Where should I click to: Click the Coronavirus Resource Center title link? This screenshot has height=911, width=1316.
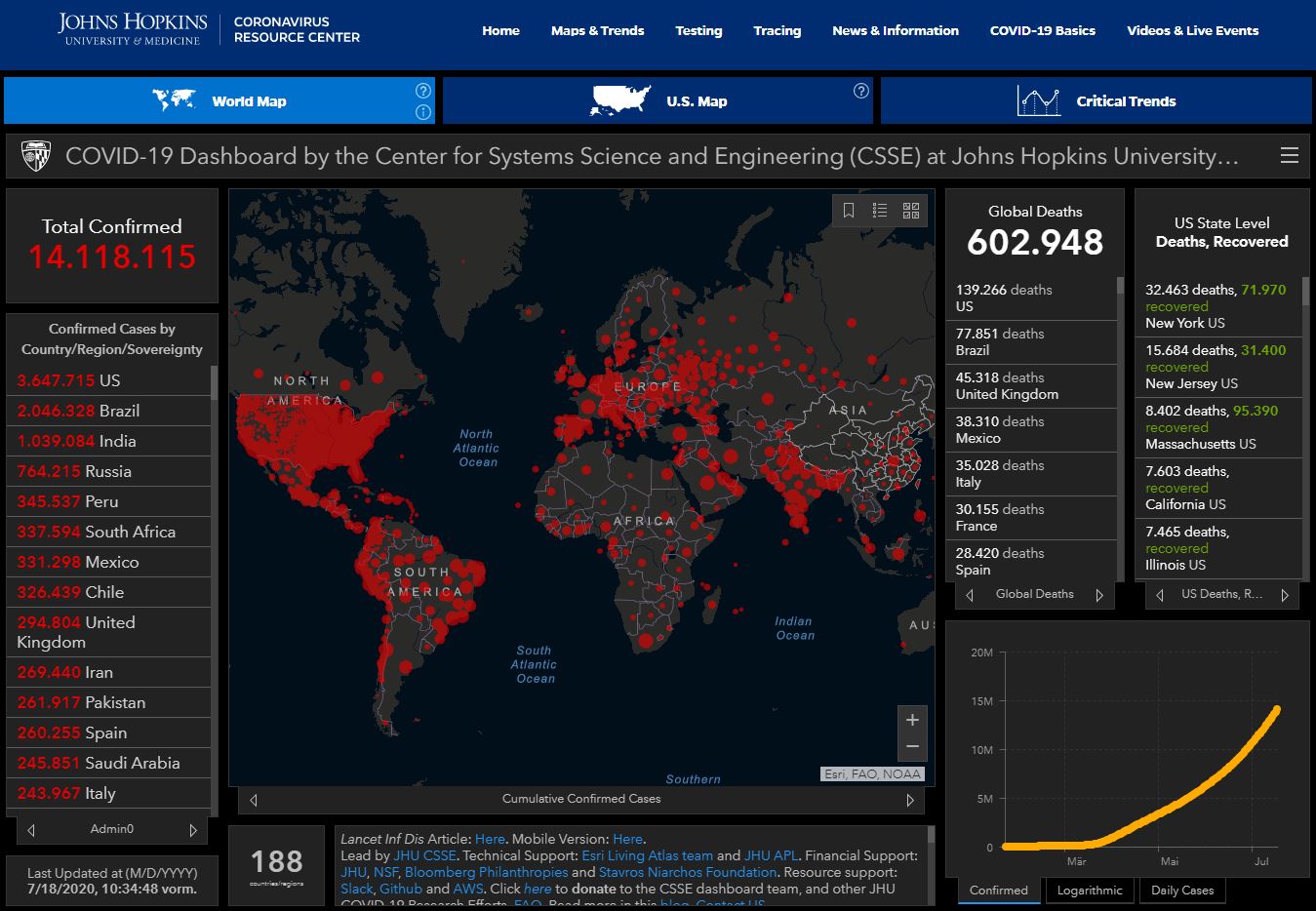point(297,29)
